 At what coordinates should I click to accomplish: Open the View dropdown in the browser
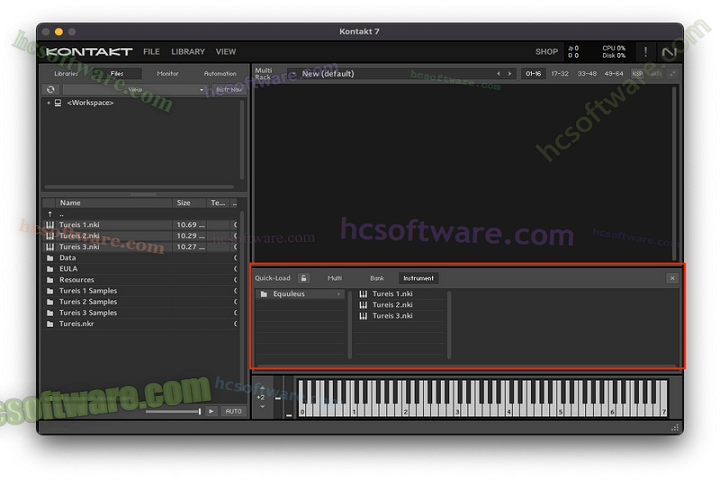tap(134, 90)
